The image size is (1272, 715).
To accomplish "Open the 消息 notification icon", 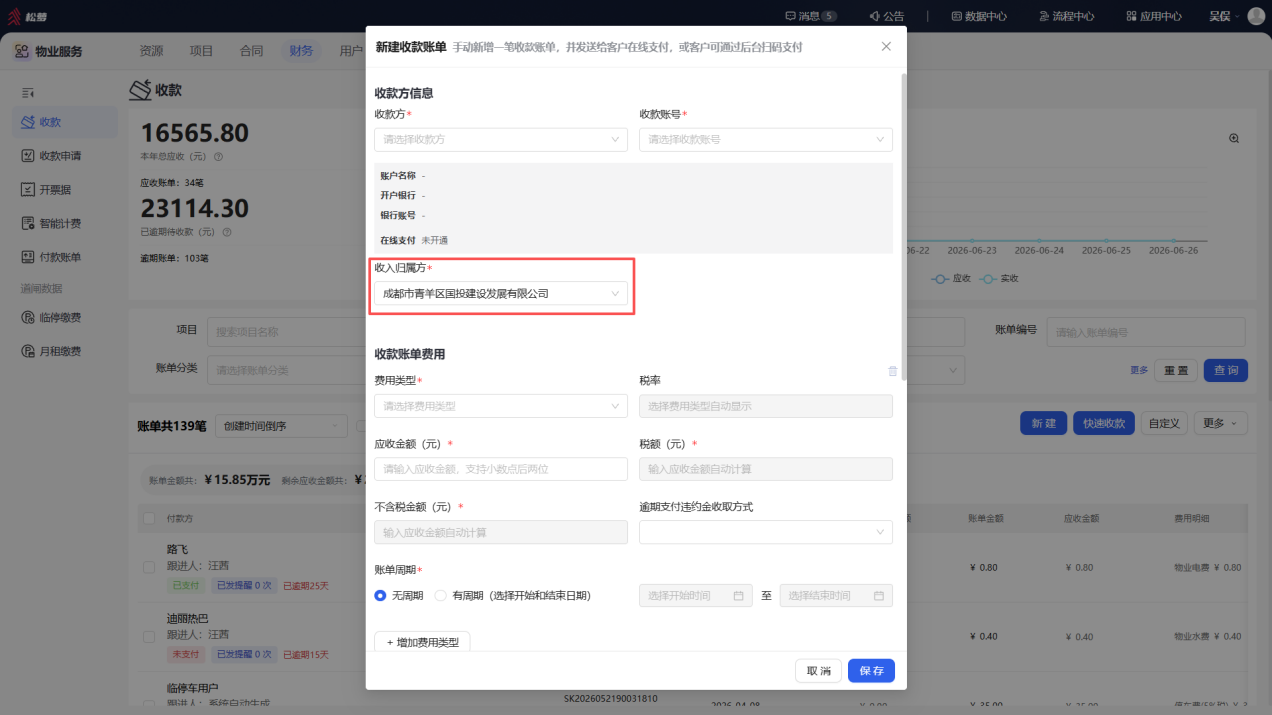I will click(x=791, y=16).
